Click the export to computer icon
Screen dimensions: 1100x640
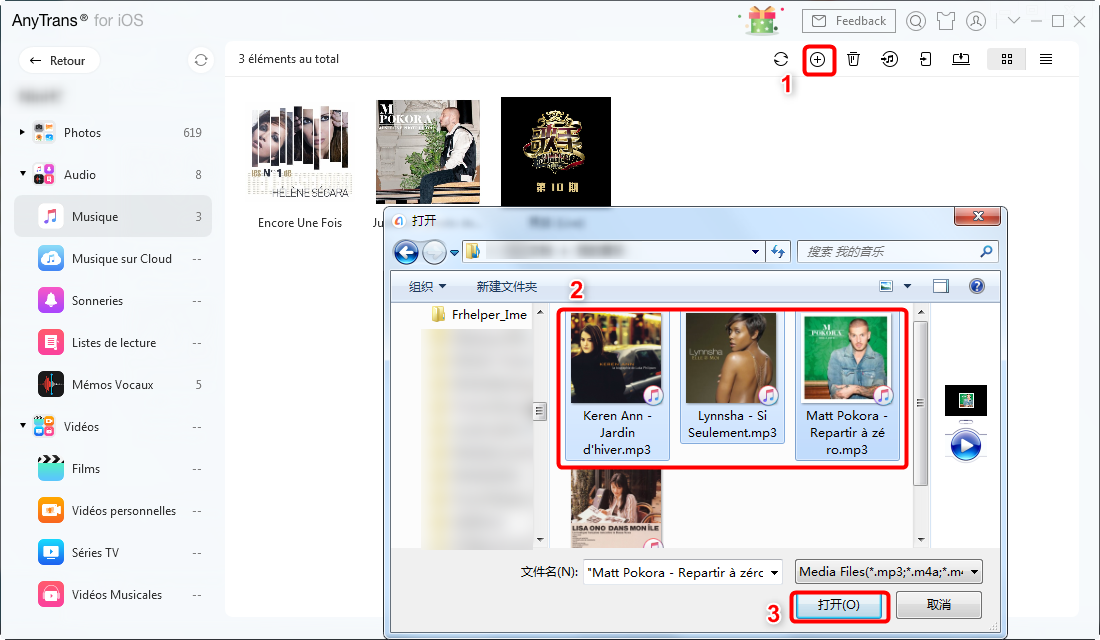tap(961, 60)
